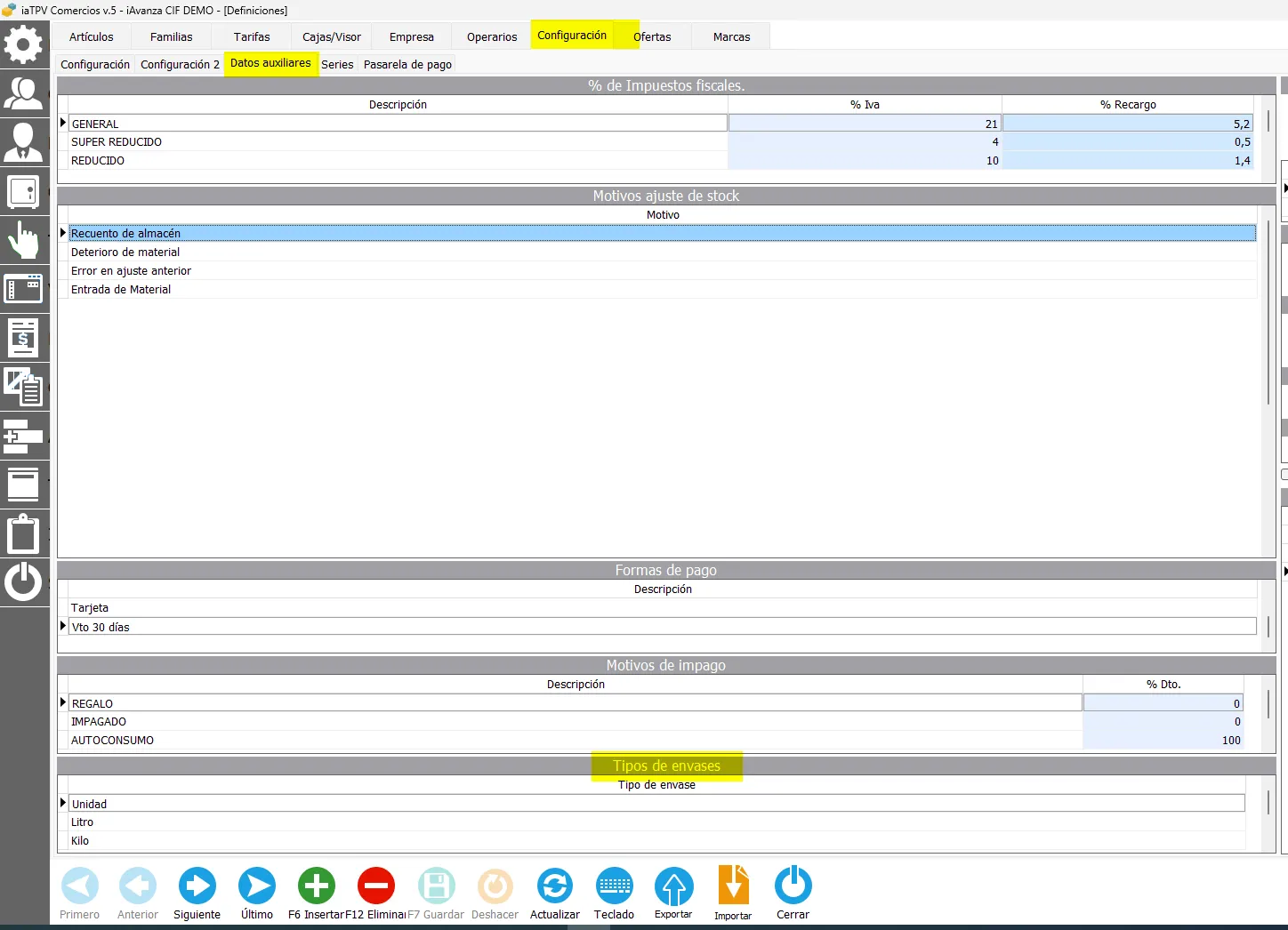The image size is (1288, 930).
Task: Open the Configuración 2 sub-tab
Action: [x=180, y=64]
